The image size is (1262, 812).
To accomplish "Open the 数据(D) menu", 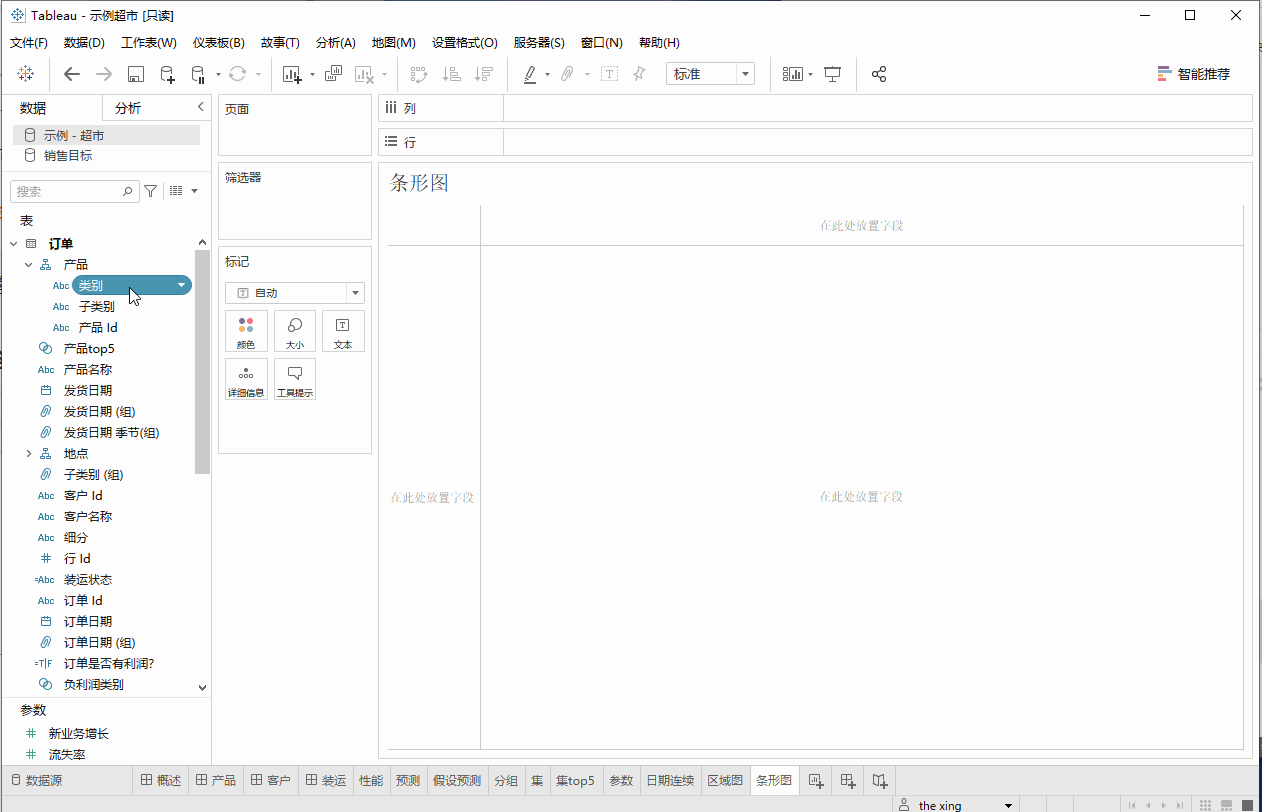I will click(x=84, y=43).
